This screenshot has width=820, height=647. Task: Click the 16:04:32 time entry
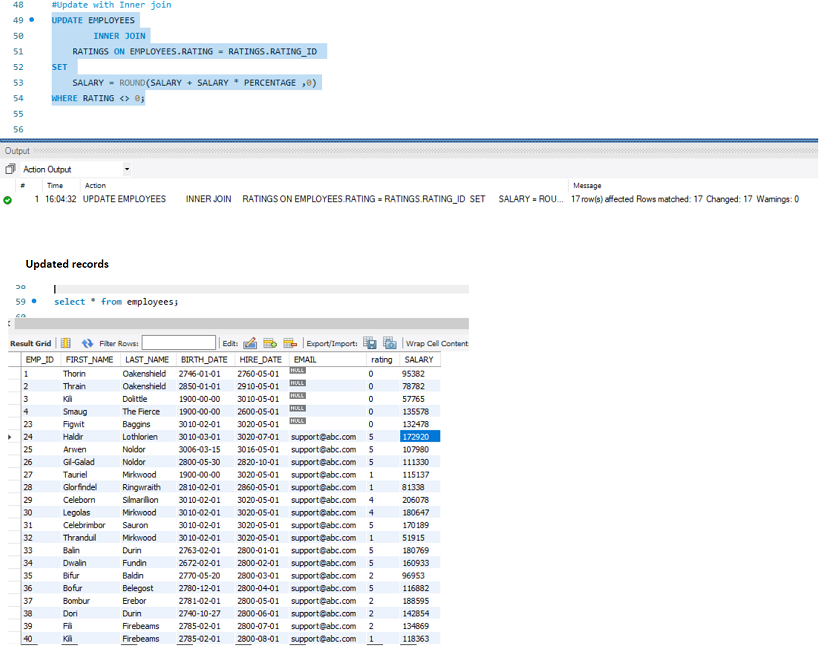coord(61,199)
